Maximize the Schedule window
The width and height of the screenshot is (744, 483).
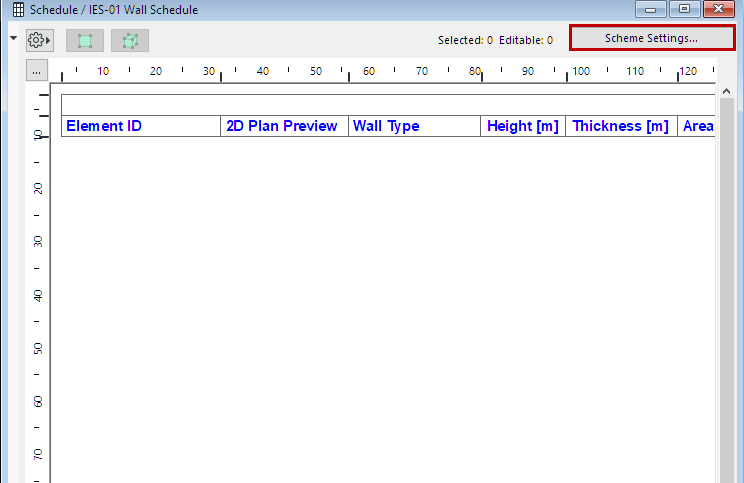click(684, 9)
